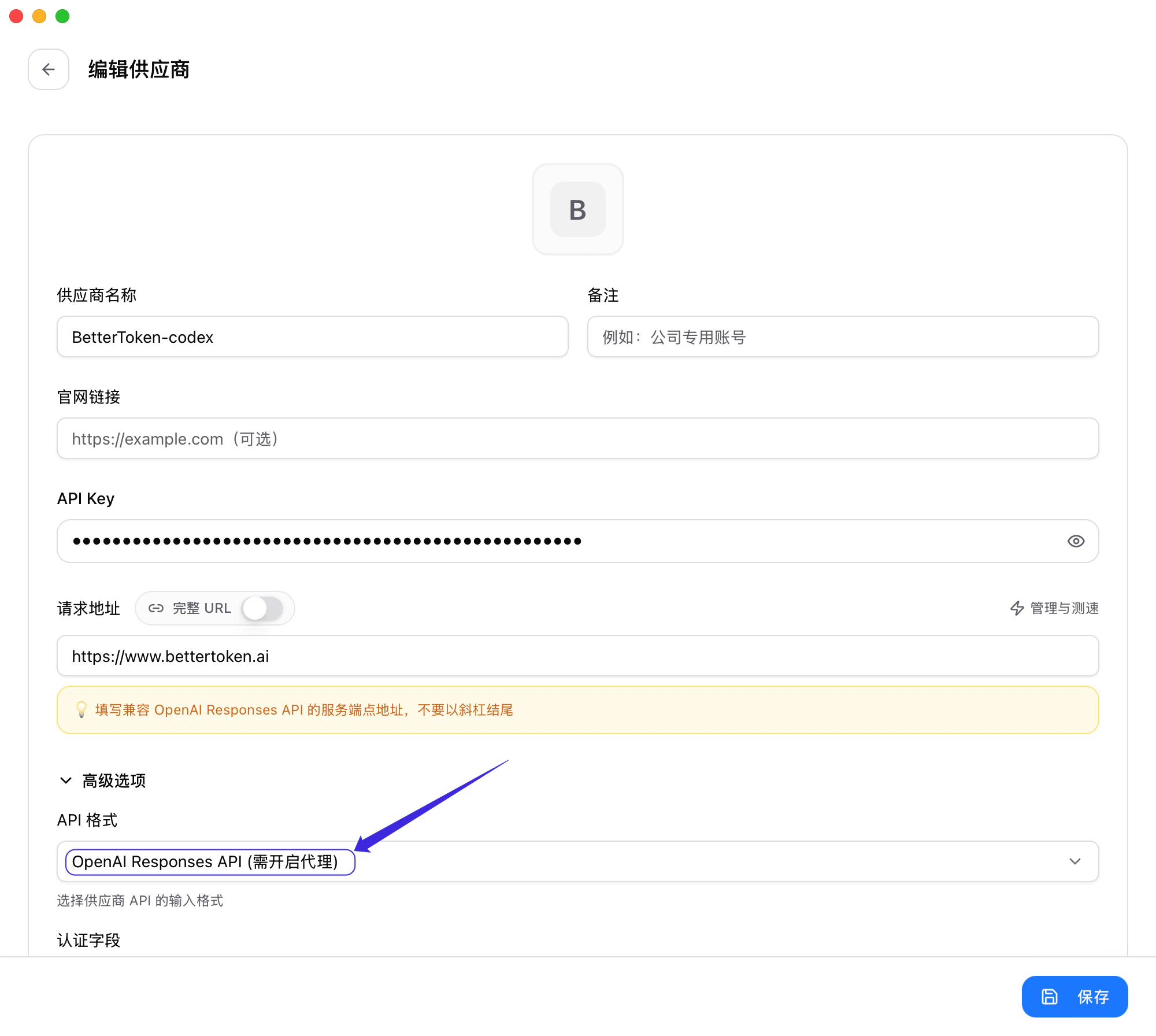Click the chain-link icon in the 完整 URL pill
Image resolution: width=1156 pixels, height=1036 pixels.
pos(156,608)
